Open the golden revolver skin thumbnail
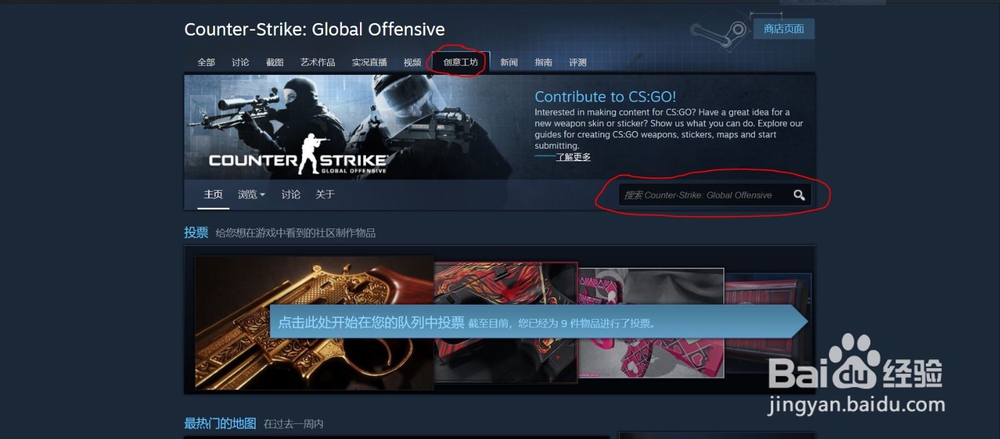This screenshot has height=439, width=1000. point(314,322)
